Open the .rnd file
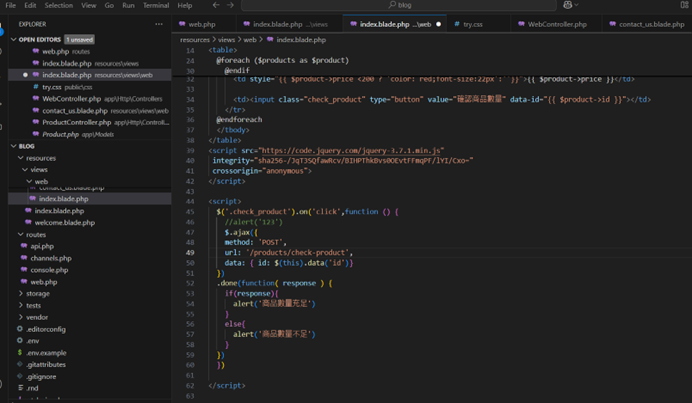Viewport: 692px width, 403px height. click(x=32, y=388)
